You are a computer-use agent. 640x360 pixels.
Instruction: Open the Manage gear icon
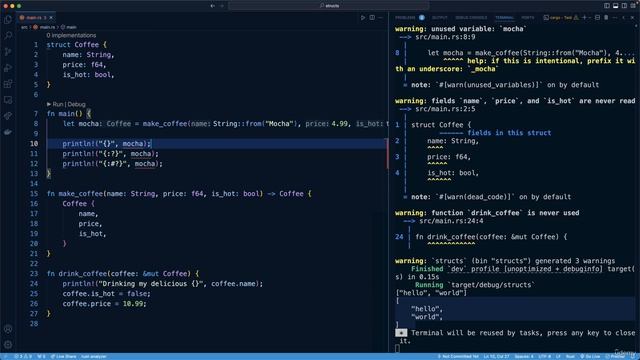pyautogui.click(x=8, y=345)
